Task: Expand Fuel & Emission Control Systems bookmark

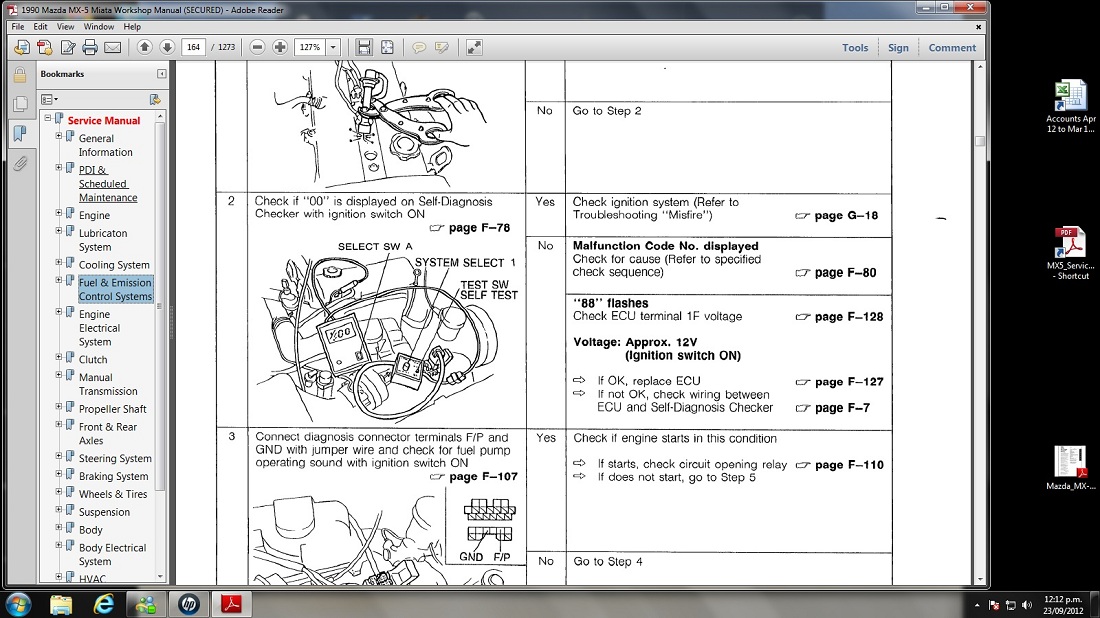Action: point(59,280)
